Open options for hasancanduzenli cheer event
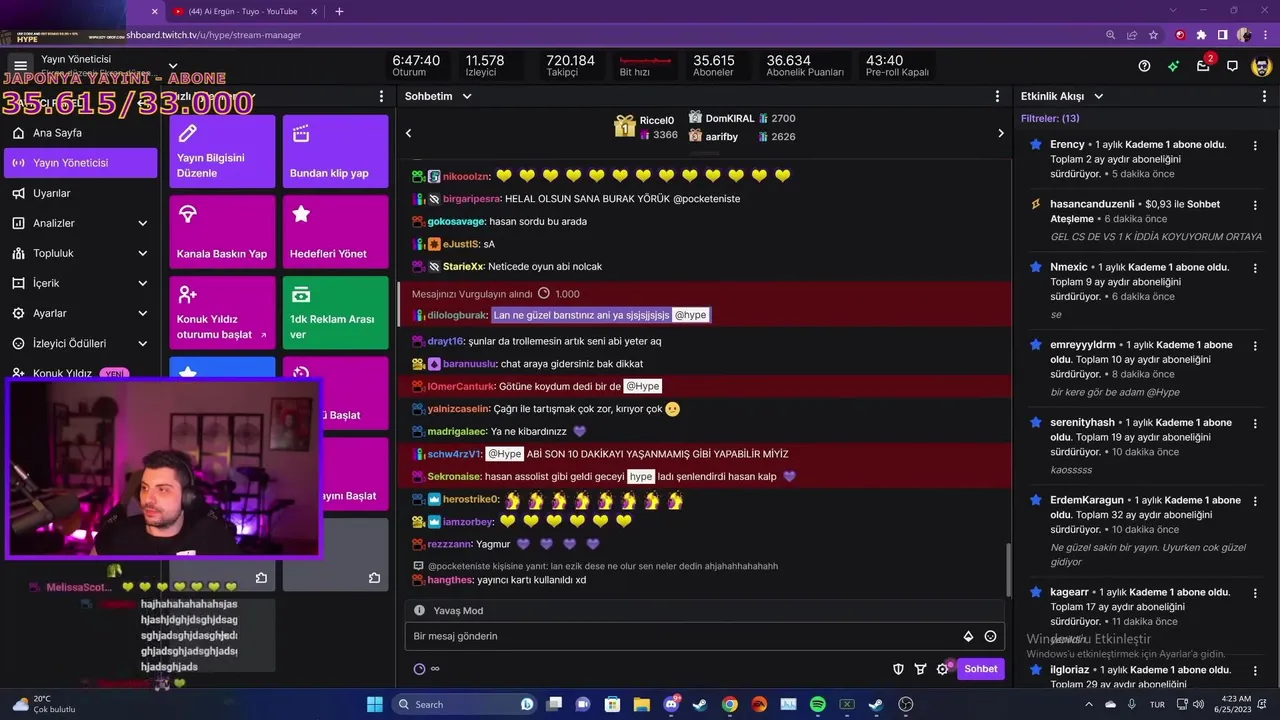1280x720 pixels. (x=1255, y=204)
